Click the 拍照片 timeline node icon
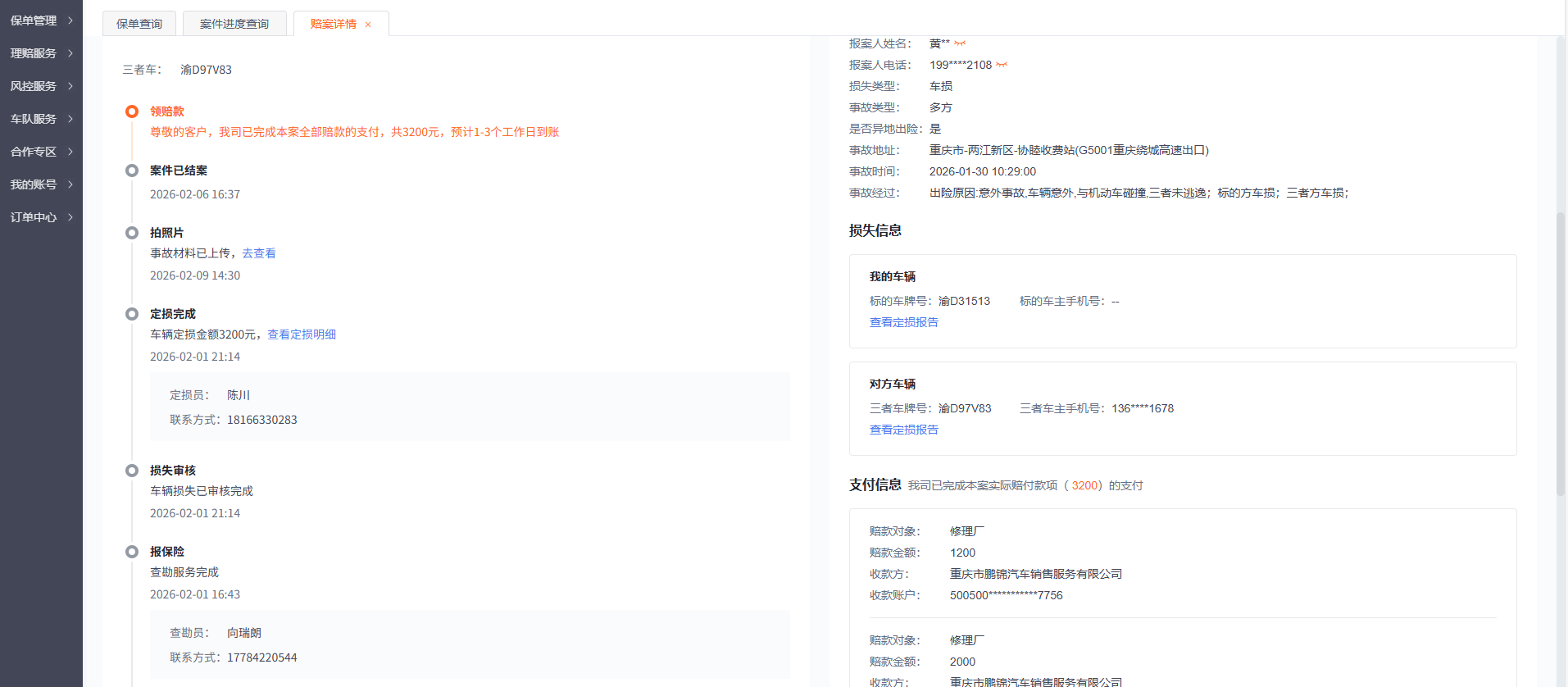The width and height of the screenshot is (1568, 687). (x=132, y=233)
